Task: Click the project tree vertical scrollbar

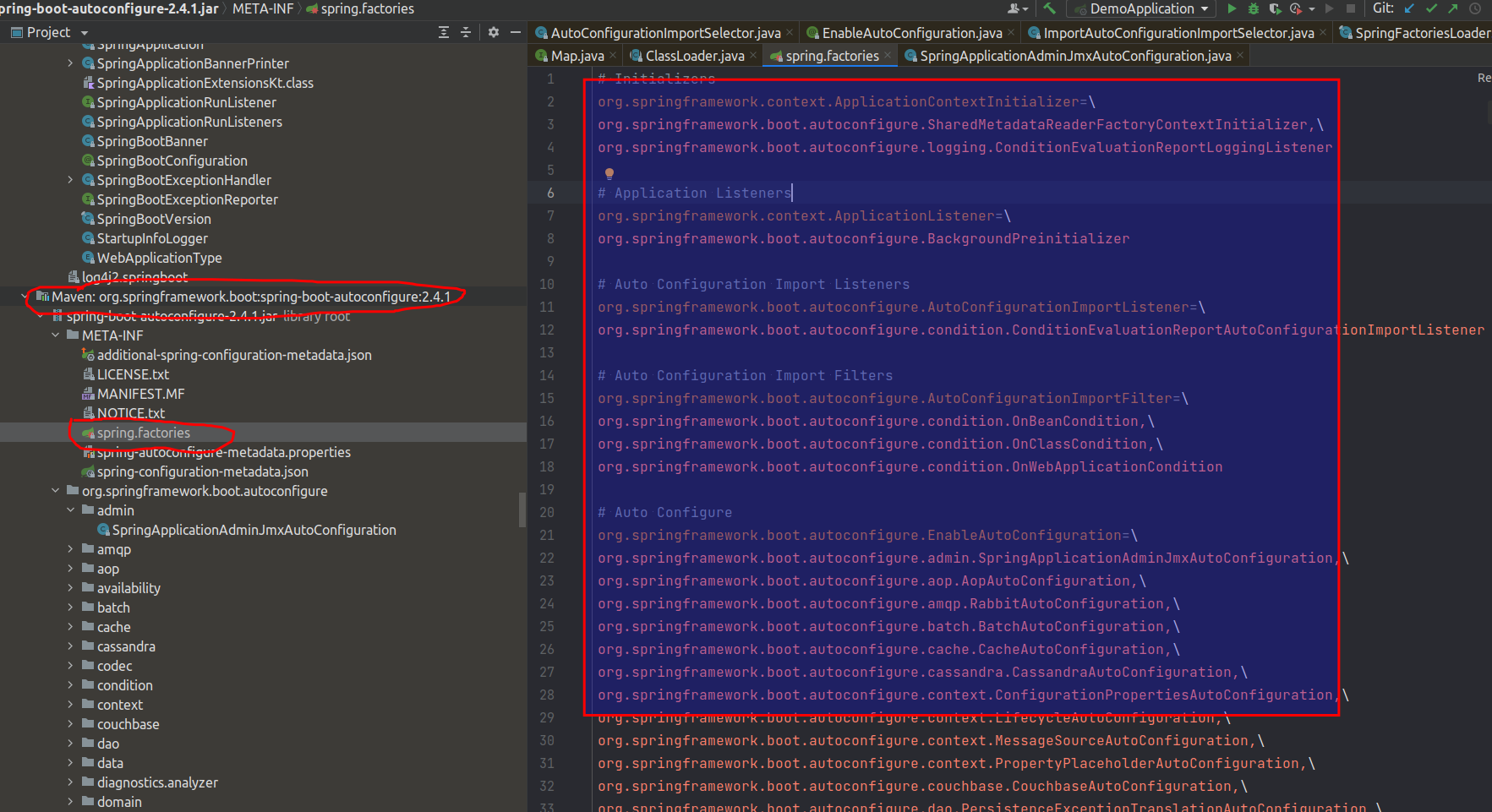Action: [x=522, y=510]
